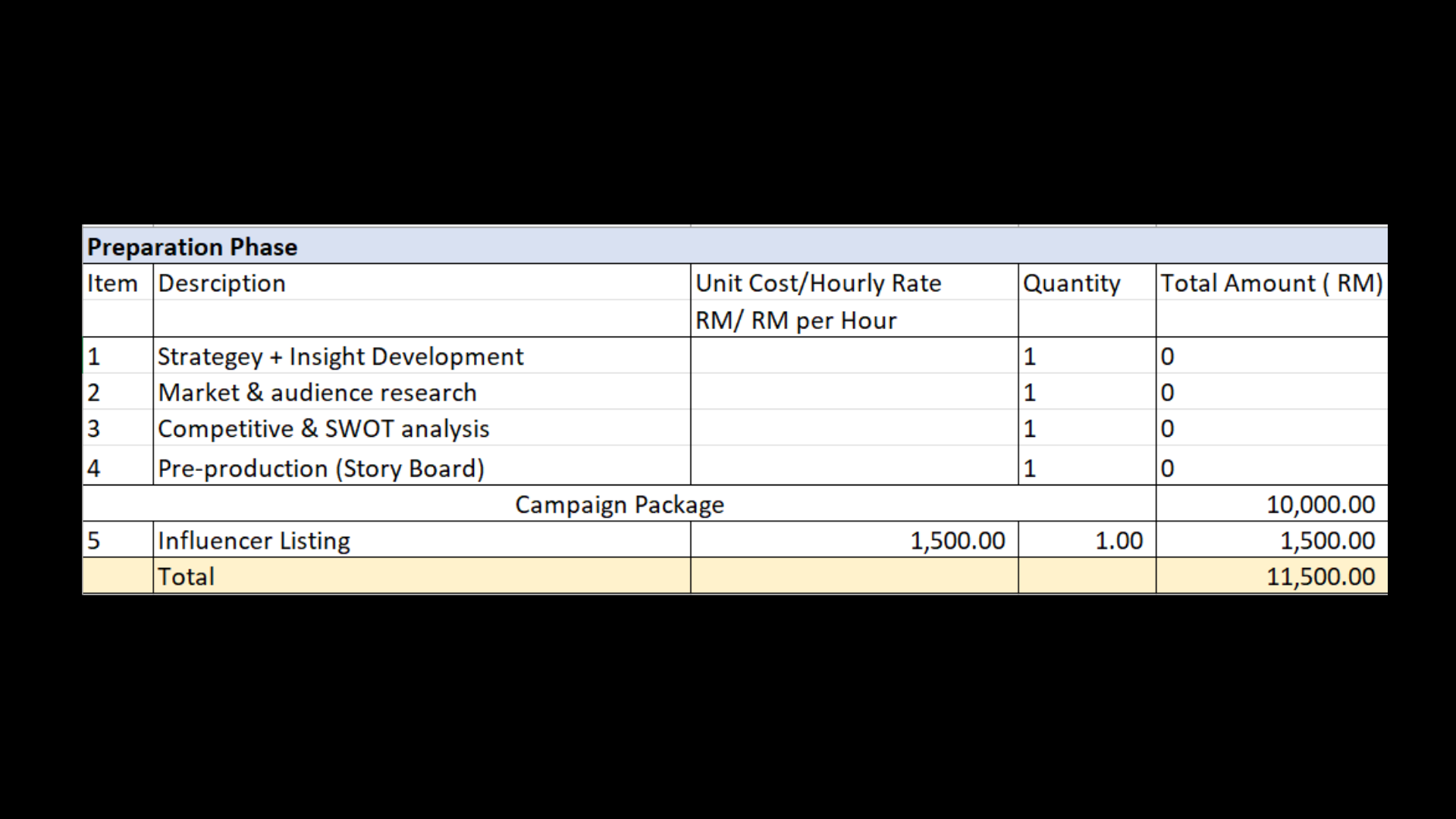Click the Campaign Package merged cell
Viewport: 1456px width, 819px height.
pyautogui.click(x=620, y=504)
